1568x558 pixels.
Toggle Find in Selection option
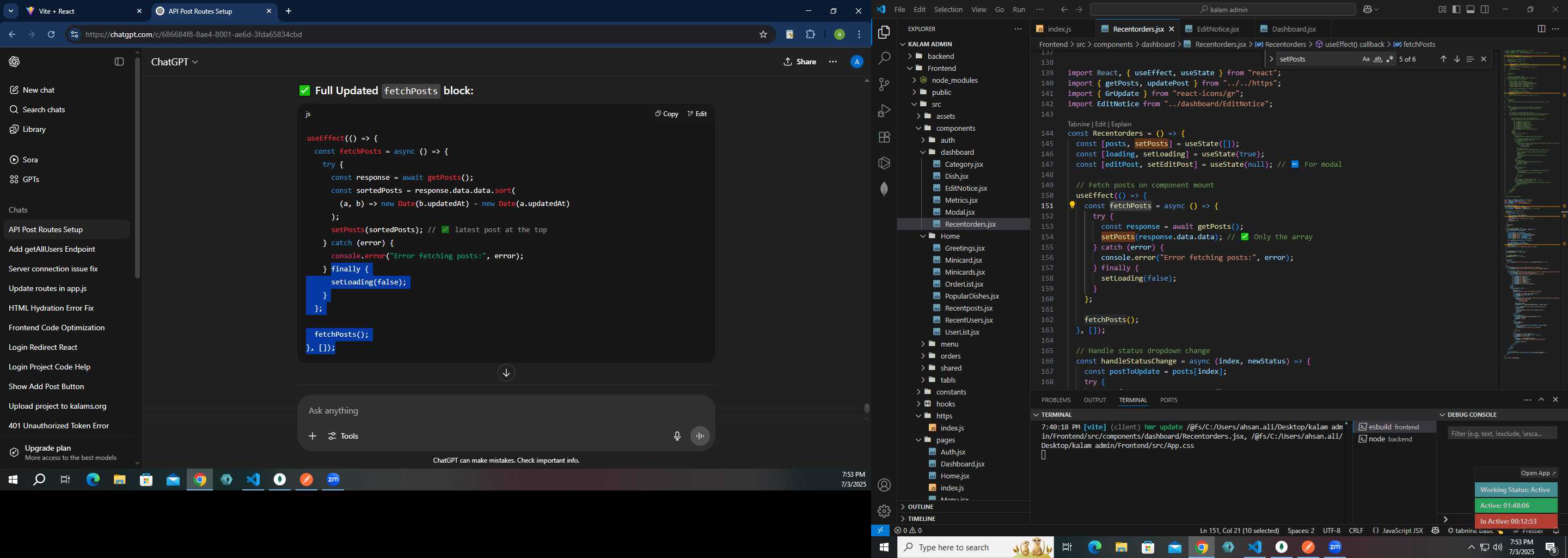pyautogui.click(x=1470, y=59)
